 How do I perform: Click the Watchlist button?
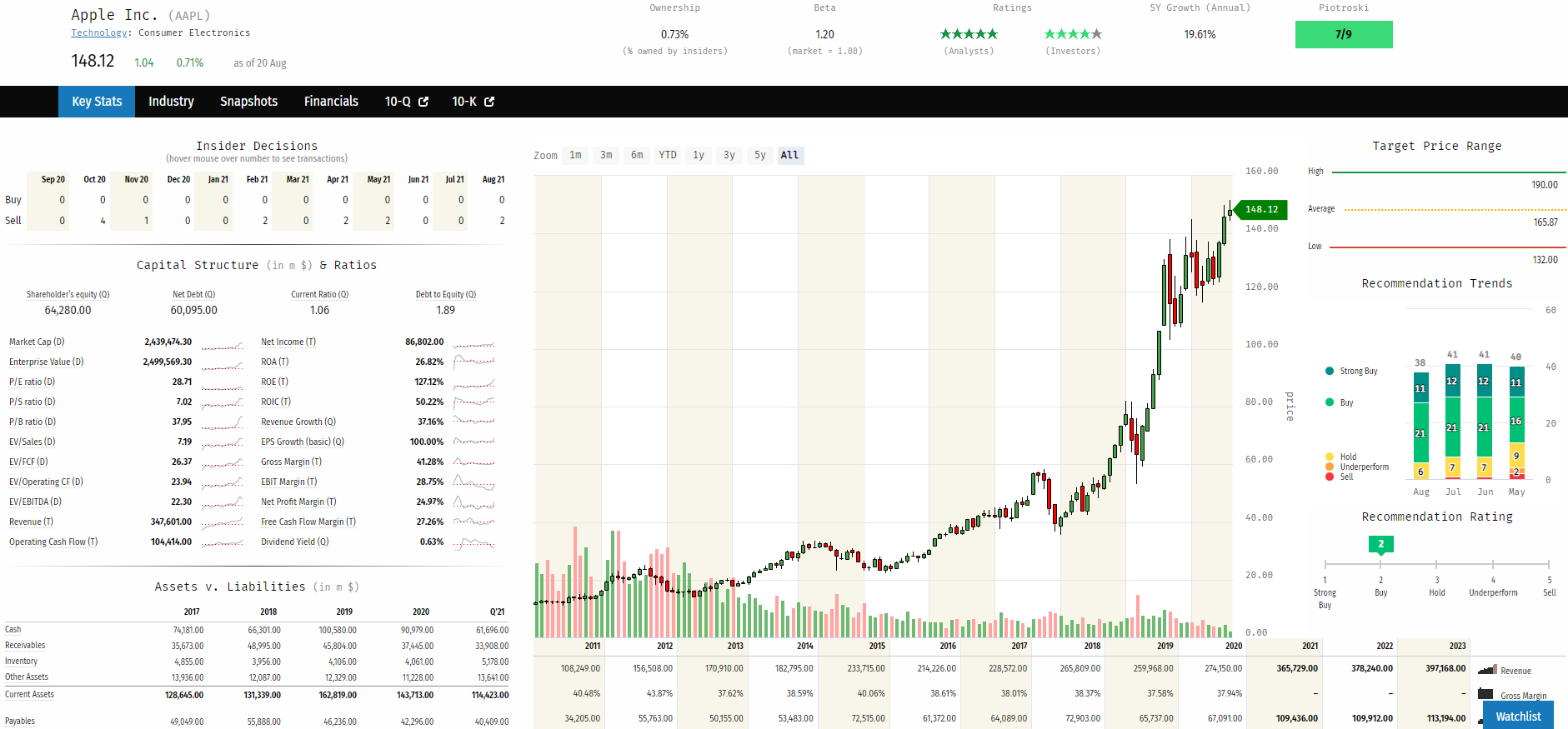[1518, 716]
